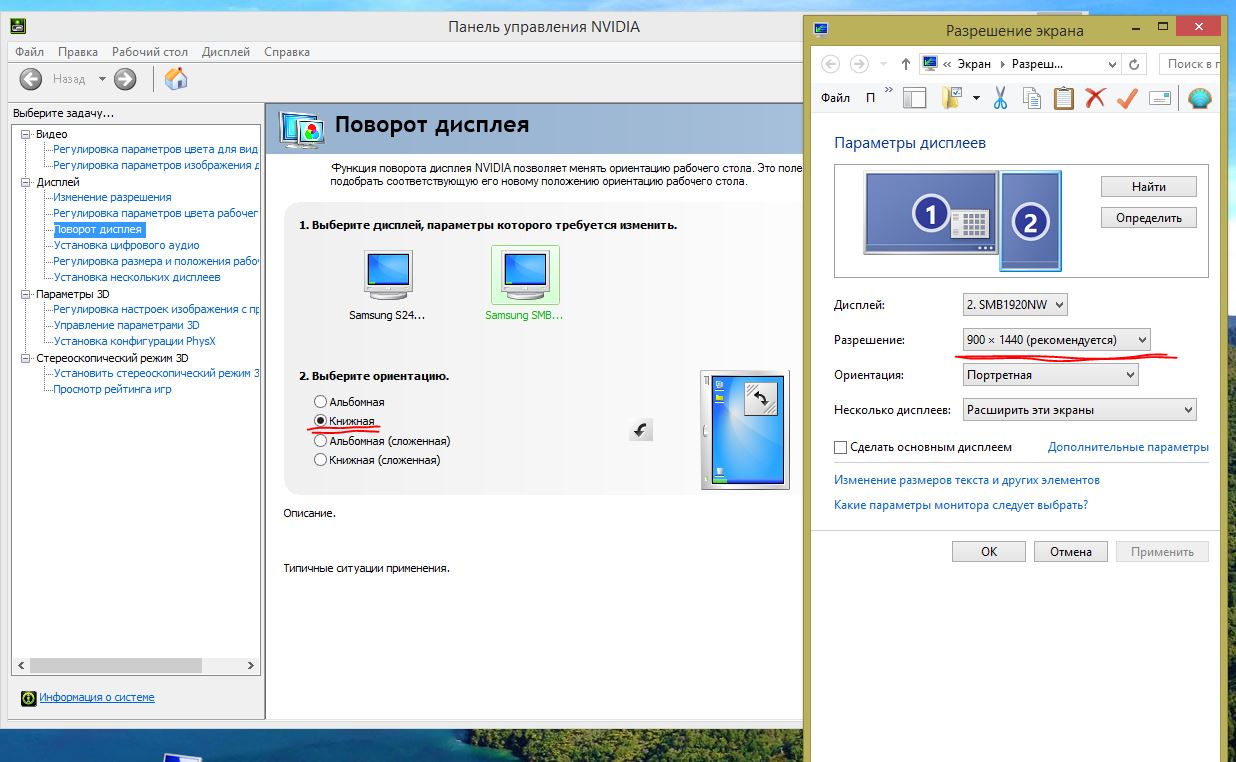Click the search field Поиск
The width and height of the screenshot is (1236, 762).
(x=1190, y=64)
